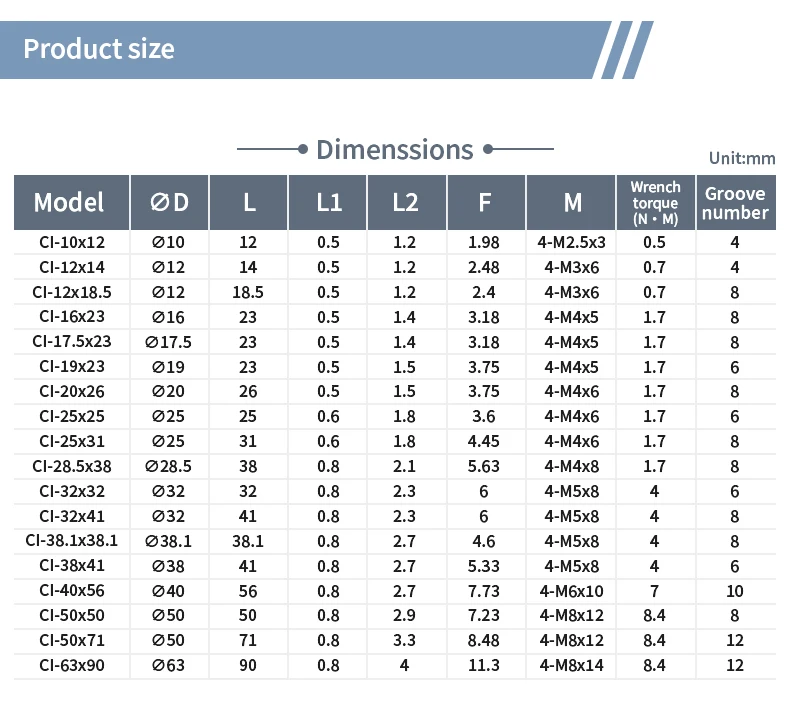790x709 pixels.
Task: Click model cell 'CI-38x41'
Action: pos(72,565)
